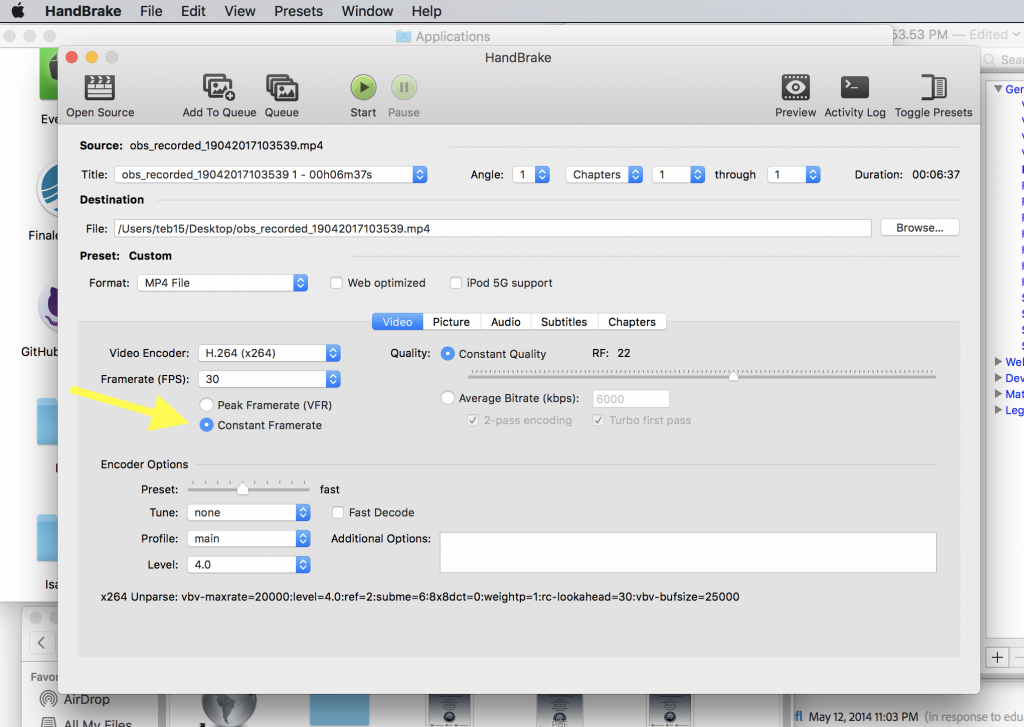Open the Title dropdown
Image resolution: width=1024 pixels, height=727 pixels.
pyautogui.click(x=271, y=174)
